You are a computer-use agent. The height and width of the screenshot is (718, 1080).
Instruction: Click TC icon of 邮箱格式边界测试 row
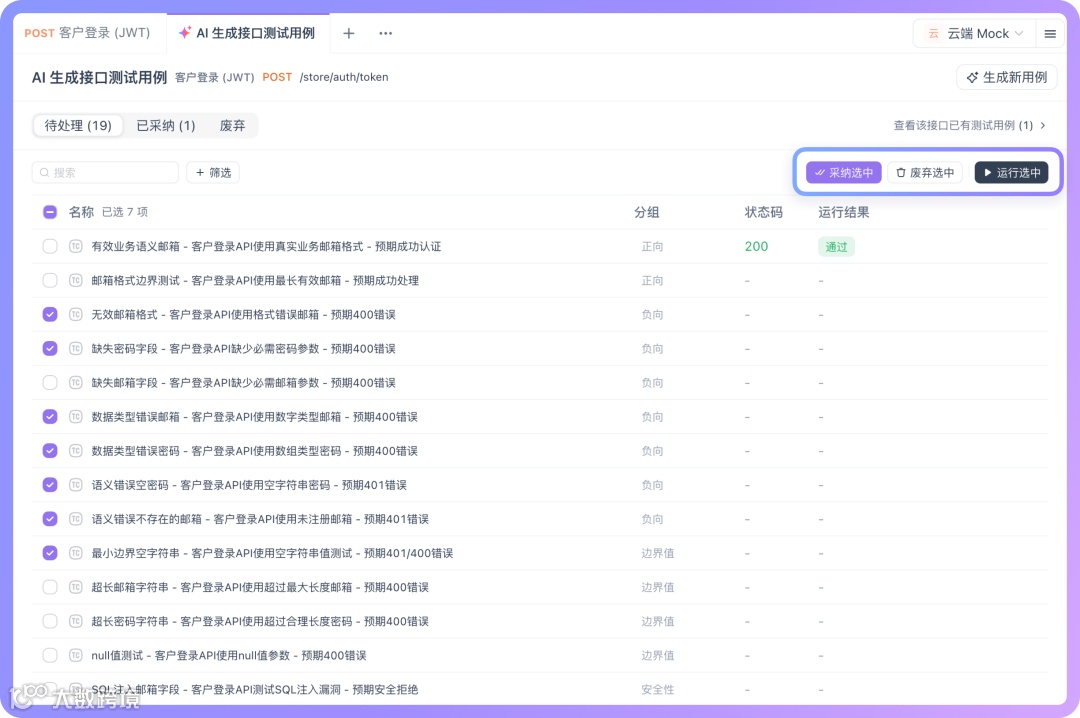pyautogui.click(x=76, y=280)
